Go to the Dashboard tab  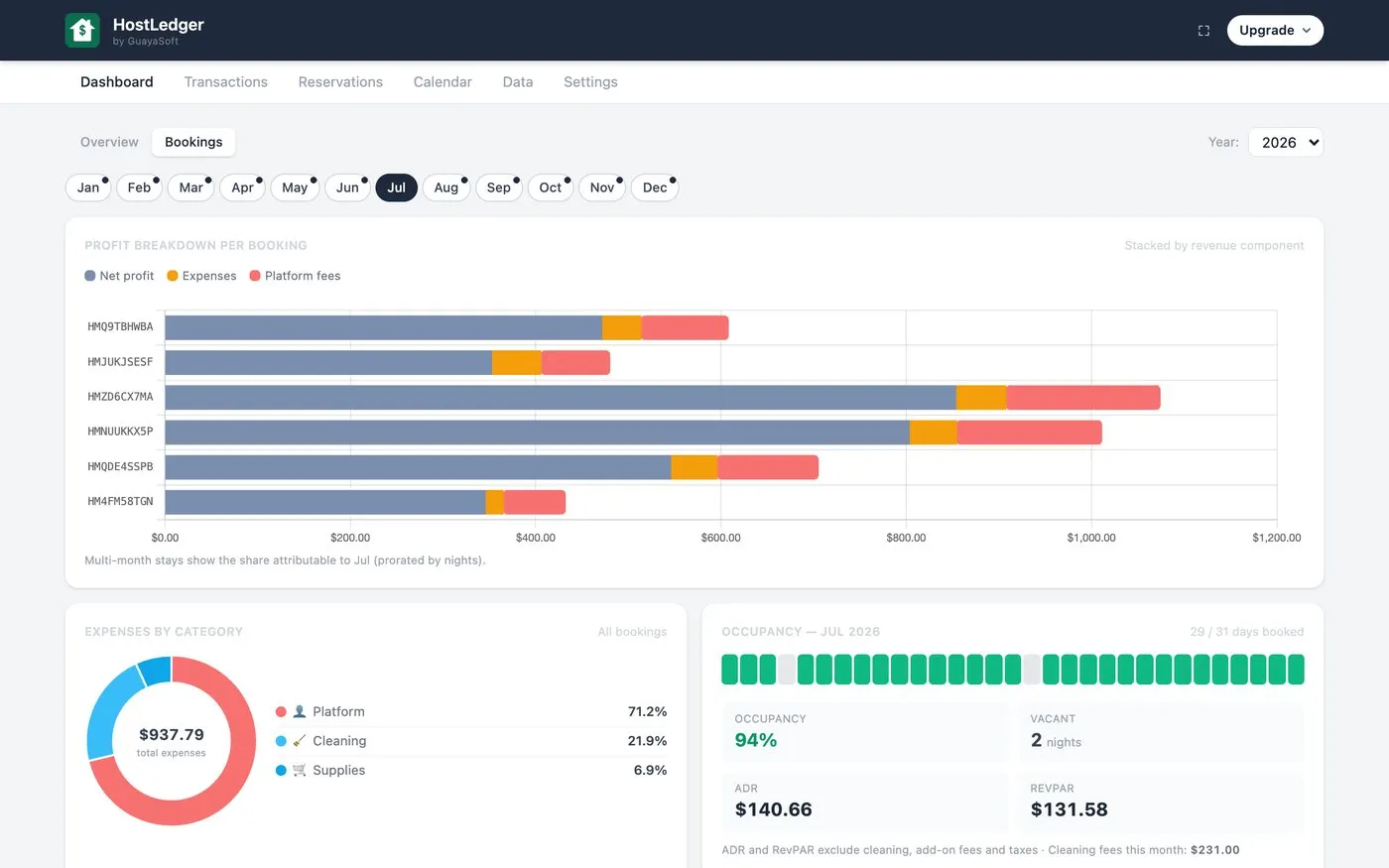[117, 82]
